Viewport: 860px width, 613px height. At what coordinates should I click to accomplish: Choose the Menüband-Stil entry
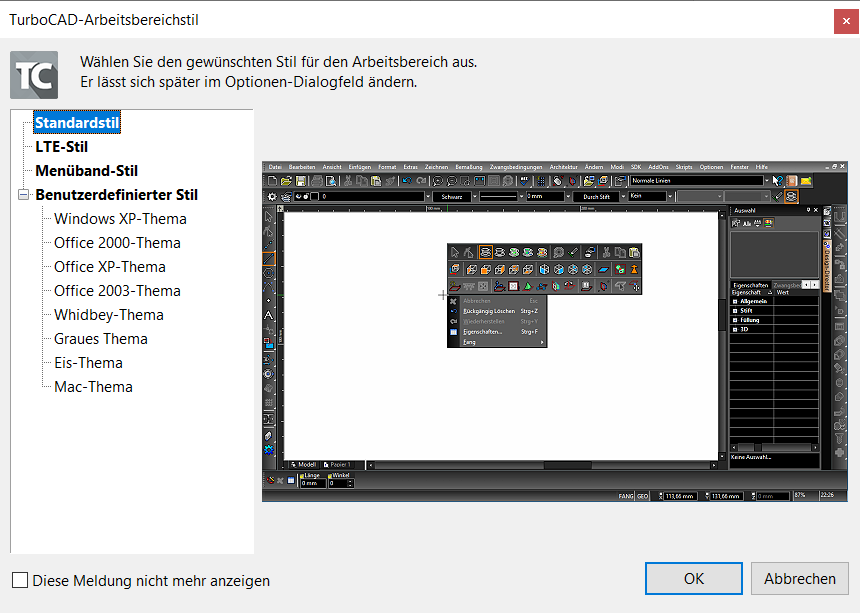(x=87, y=171)
